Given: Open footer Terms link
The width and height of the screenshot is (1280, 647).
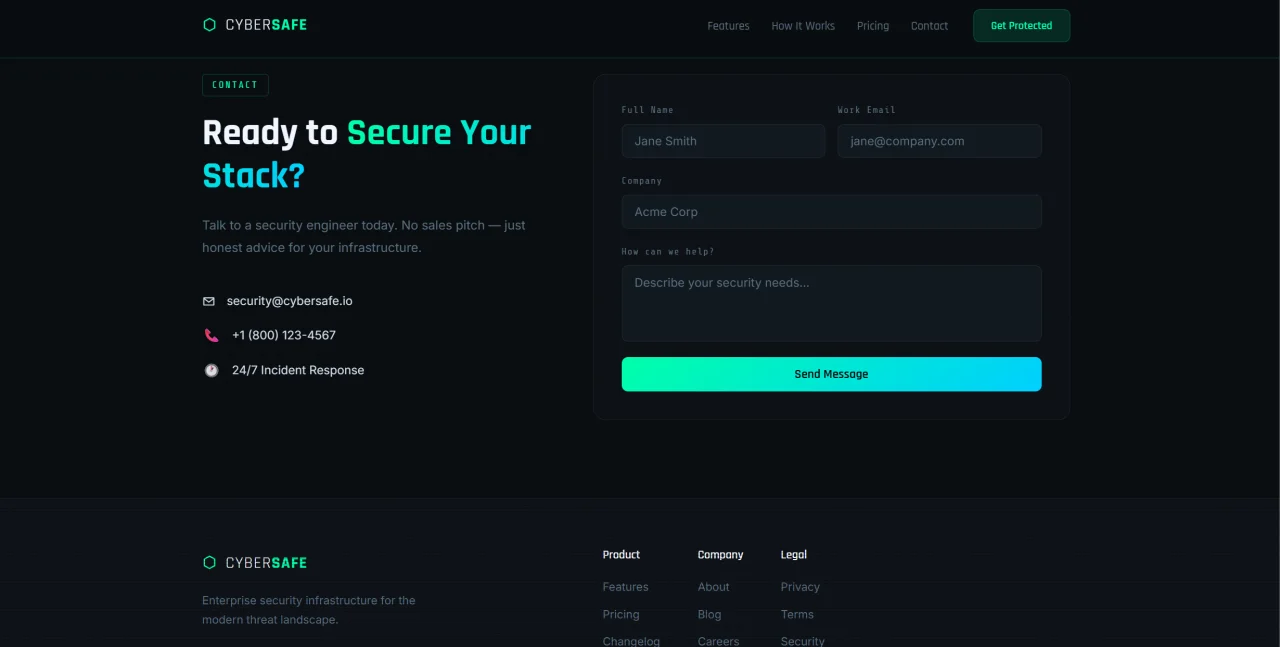Looking at the screenshot, I should click(x=797, y=615).
